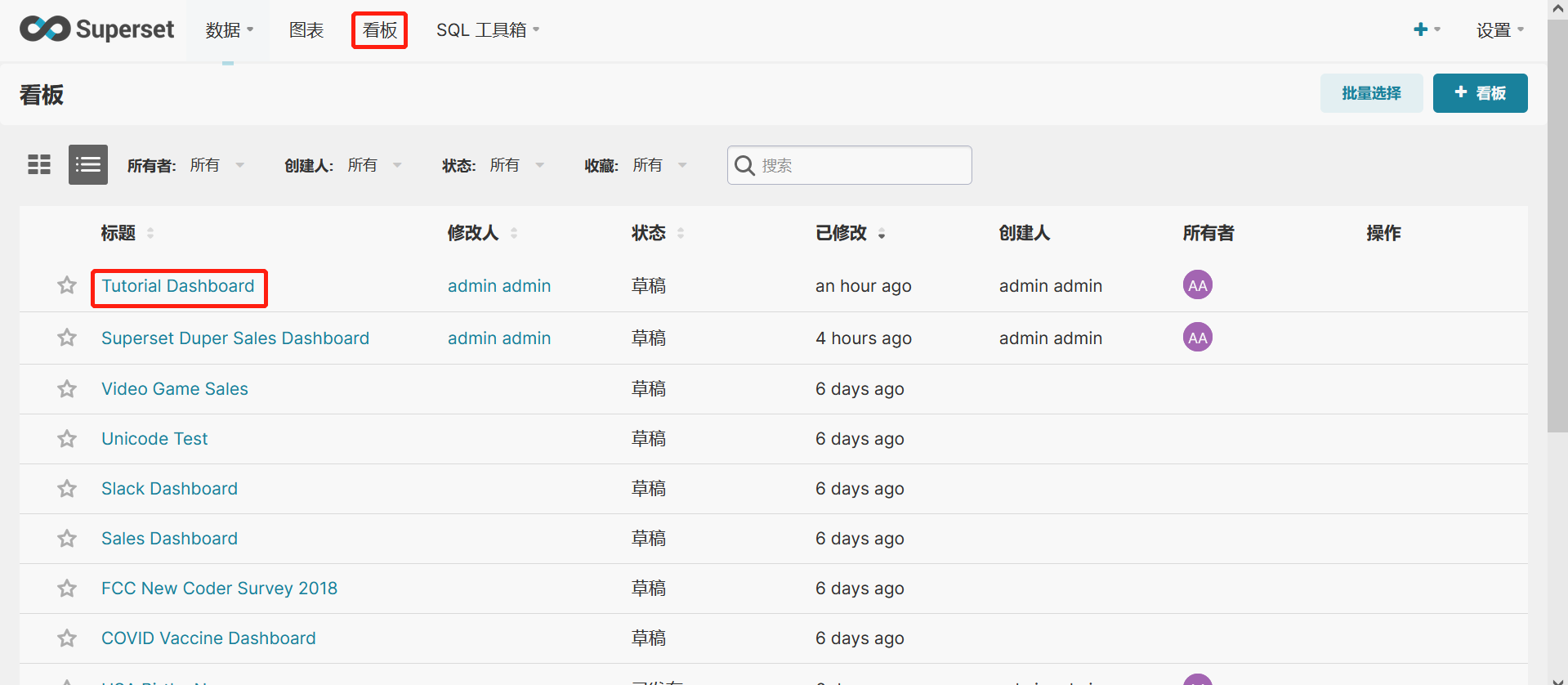1568x685 pixels.
Task: Click the search magnifier icon
Action: point(744,165)
